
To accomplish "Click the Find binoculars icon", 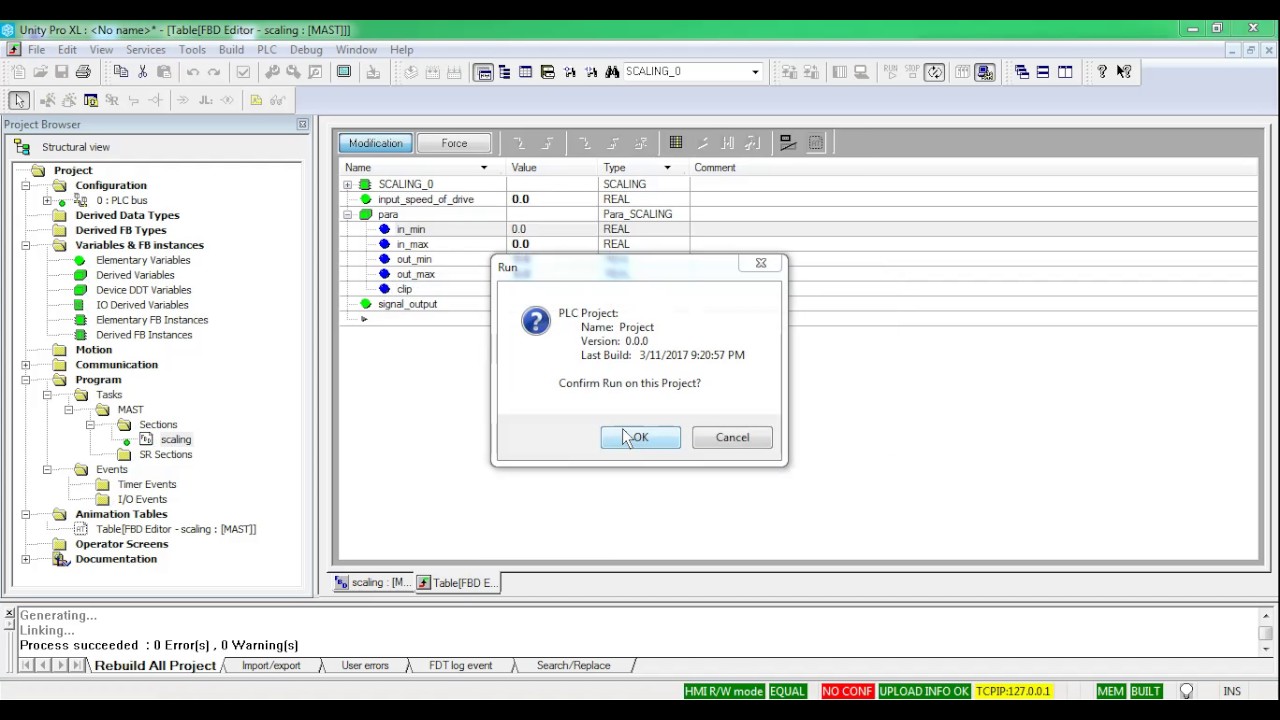I will (x=612, y=72).
